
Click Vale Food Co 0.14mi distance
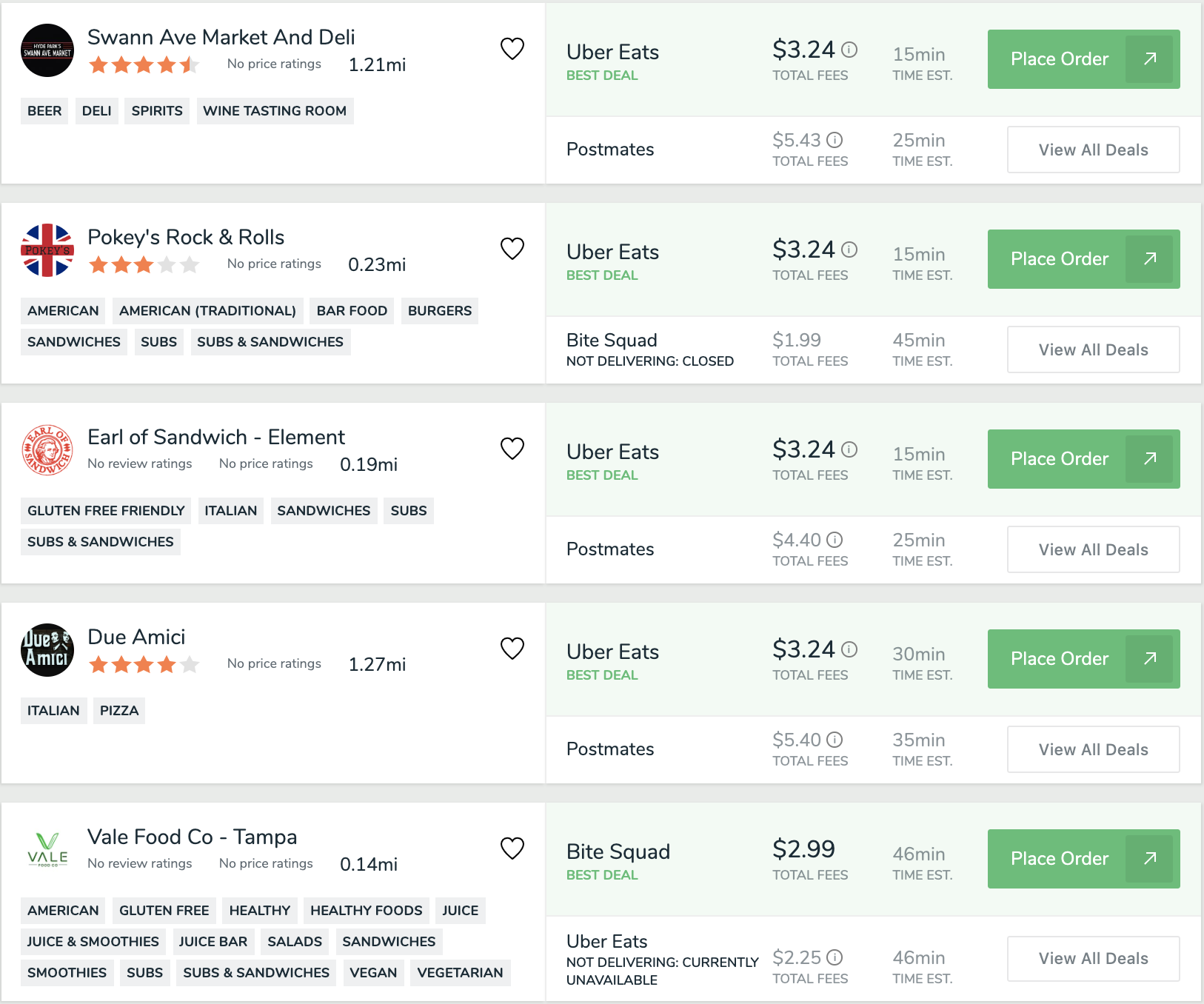tap(369, 865)
